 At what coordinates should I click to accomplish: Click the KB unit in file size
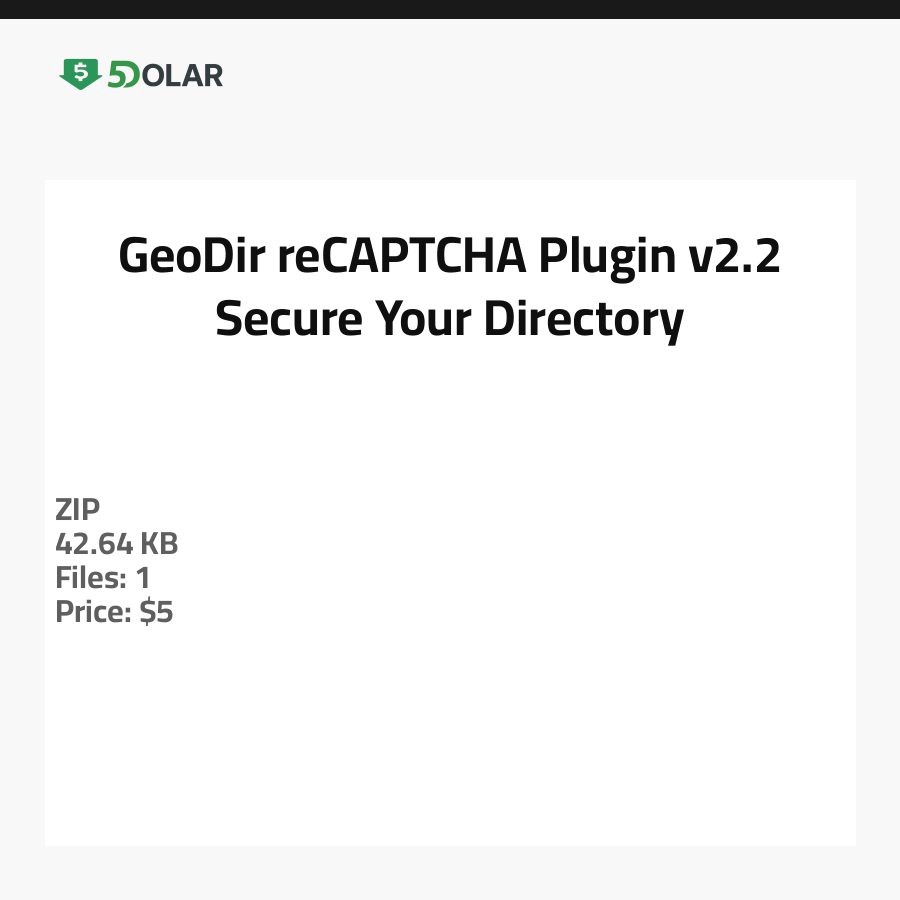159,544
